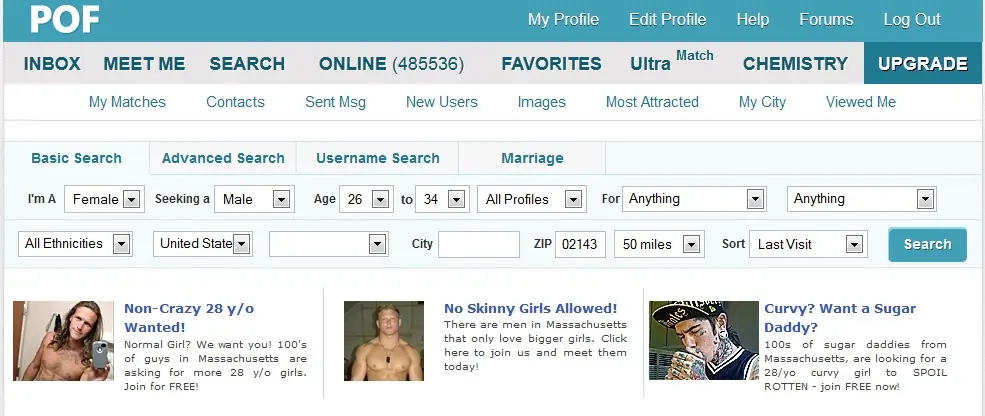Viewport: 985px width, 416px height.
Task: Open Images submenu link
Action: pos(541,102)
